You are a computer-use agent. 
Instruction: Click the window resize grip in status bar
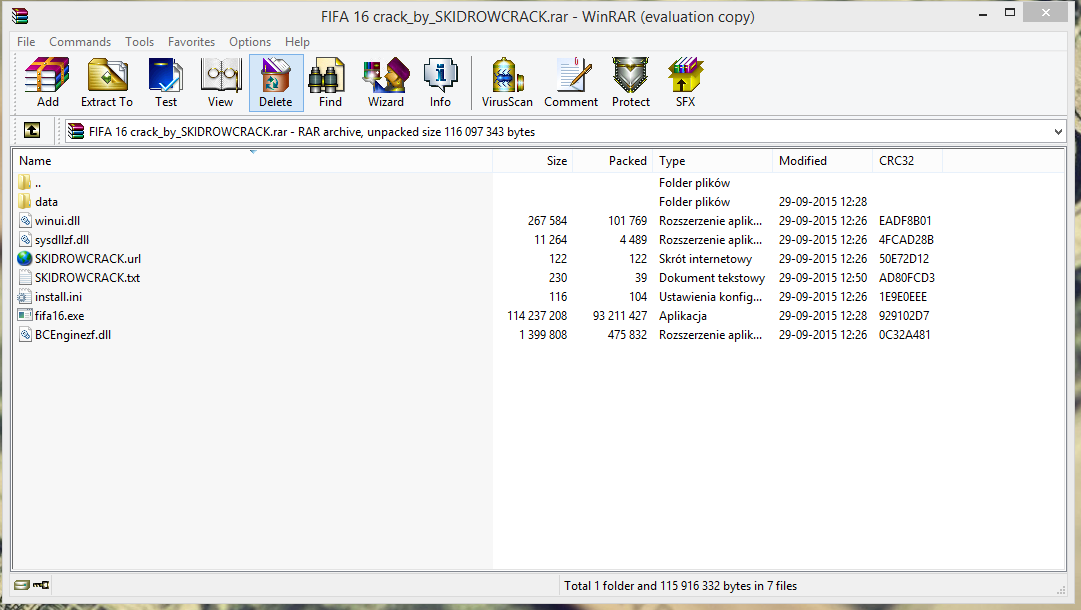tap(1061, 589)
